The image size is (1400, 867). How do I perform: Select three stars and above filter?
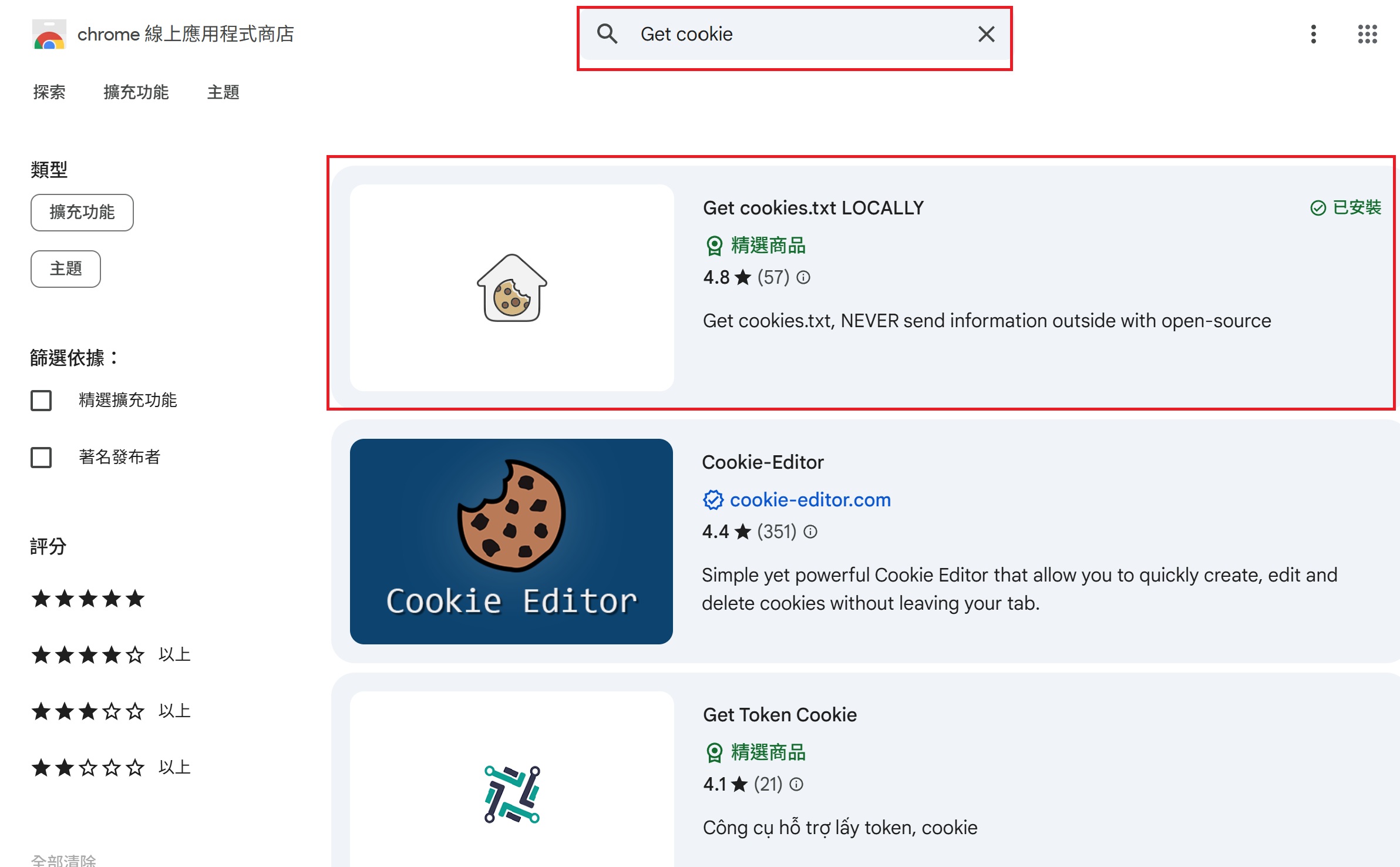[111, 711]
